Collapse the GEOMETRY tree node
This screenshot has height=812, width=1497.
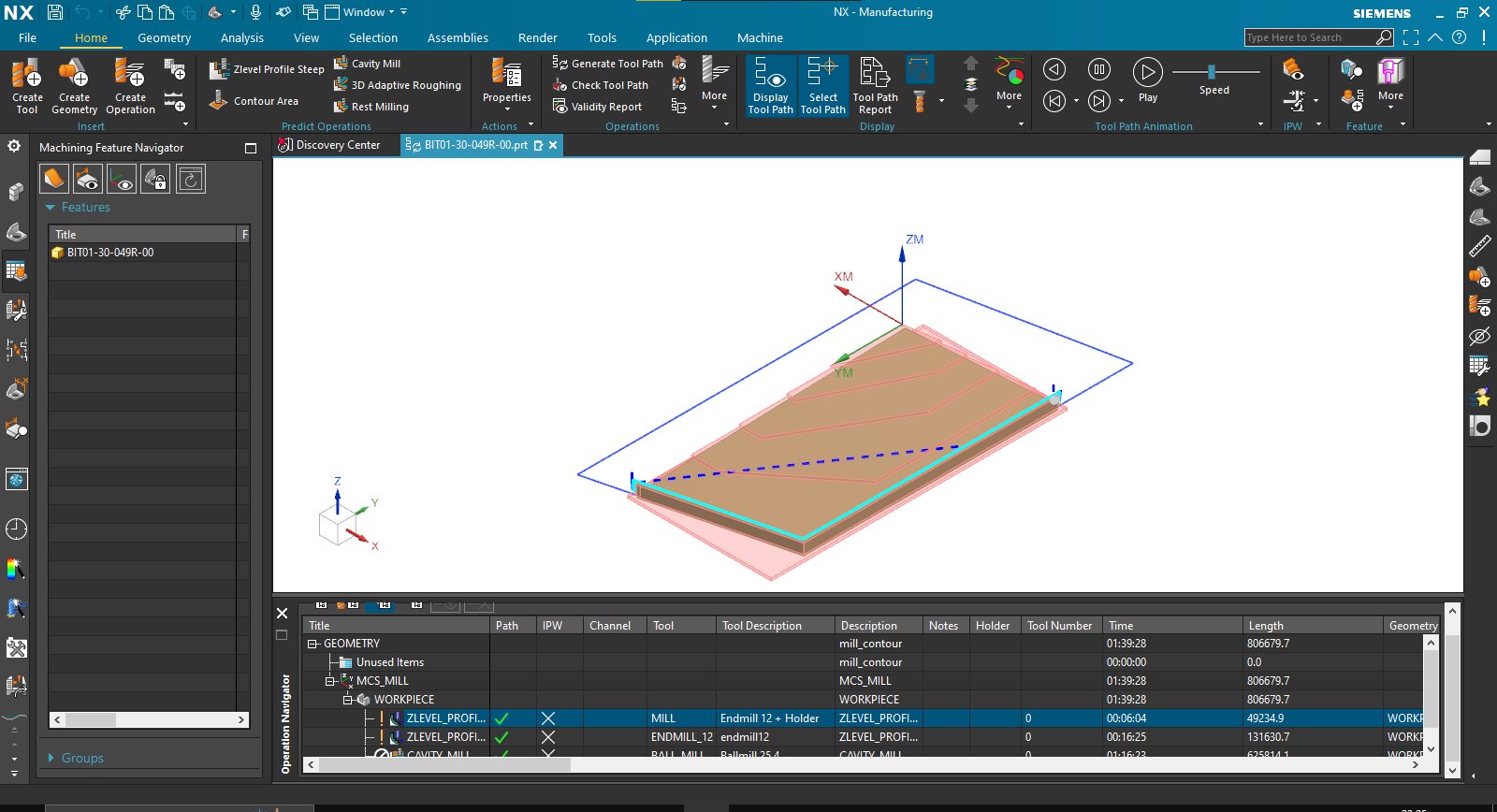312,644
